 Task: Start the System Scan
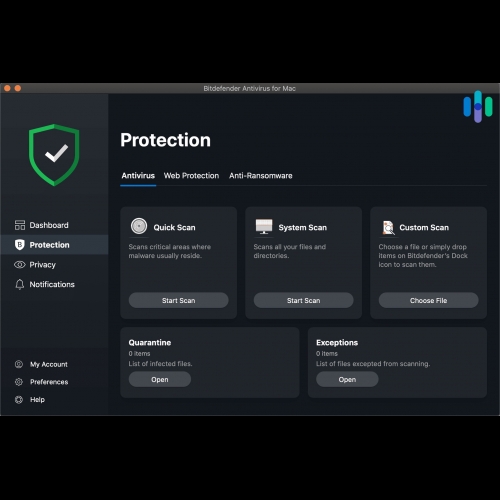tap(304, 300)
